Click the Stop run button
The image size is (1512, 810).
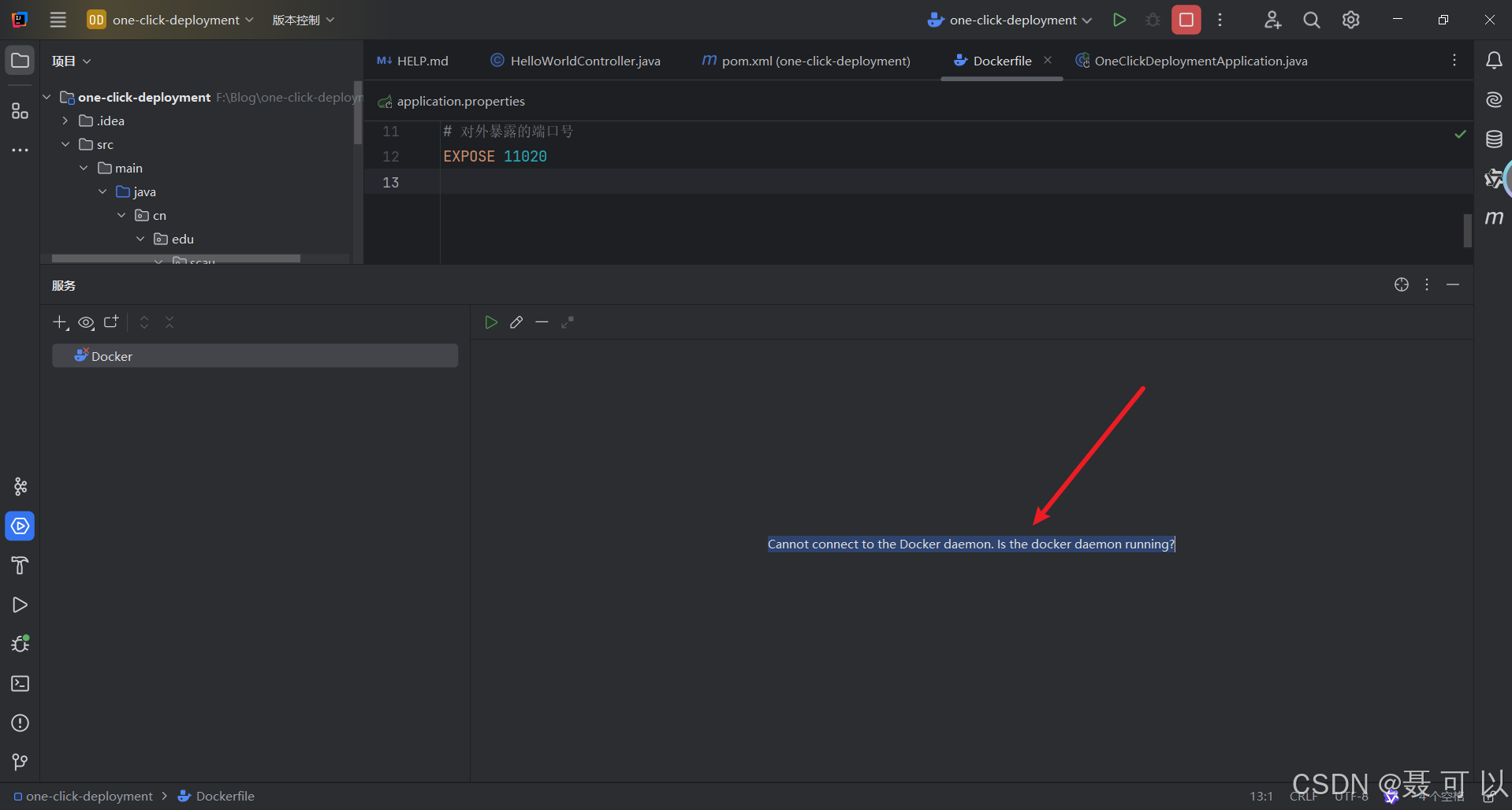1186,20
